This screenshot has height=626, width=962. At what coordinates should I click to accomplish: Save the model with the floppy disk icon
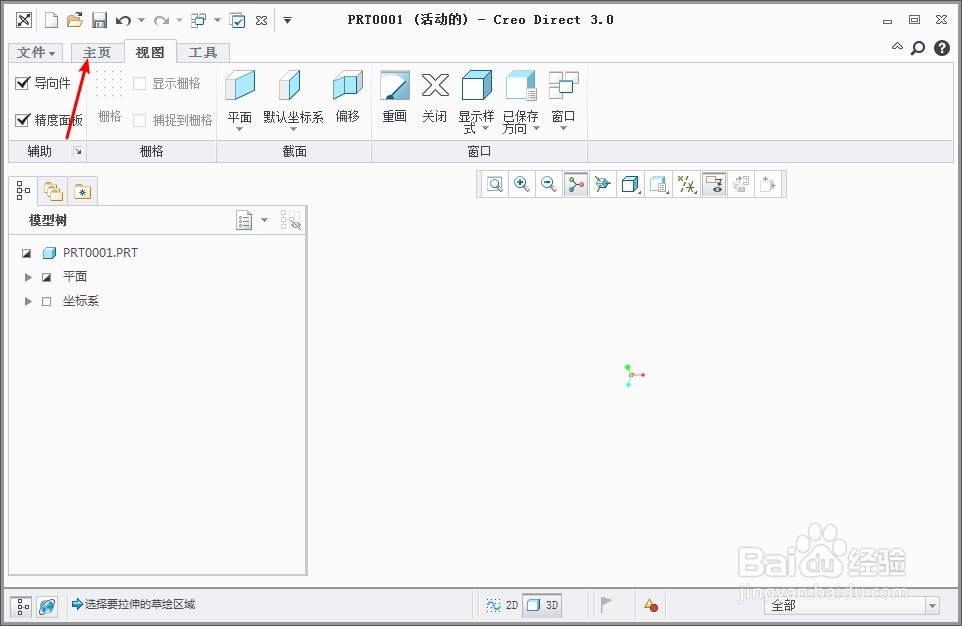point(99,20)
